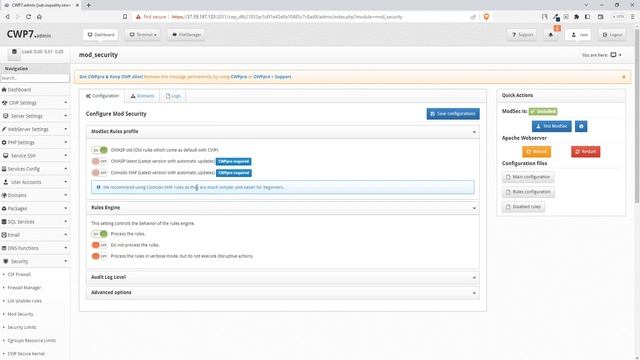Switch to the Domains tab
Image resolution: width=640 pixels, height=360 pixels.
pos(142,96)
